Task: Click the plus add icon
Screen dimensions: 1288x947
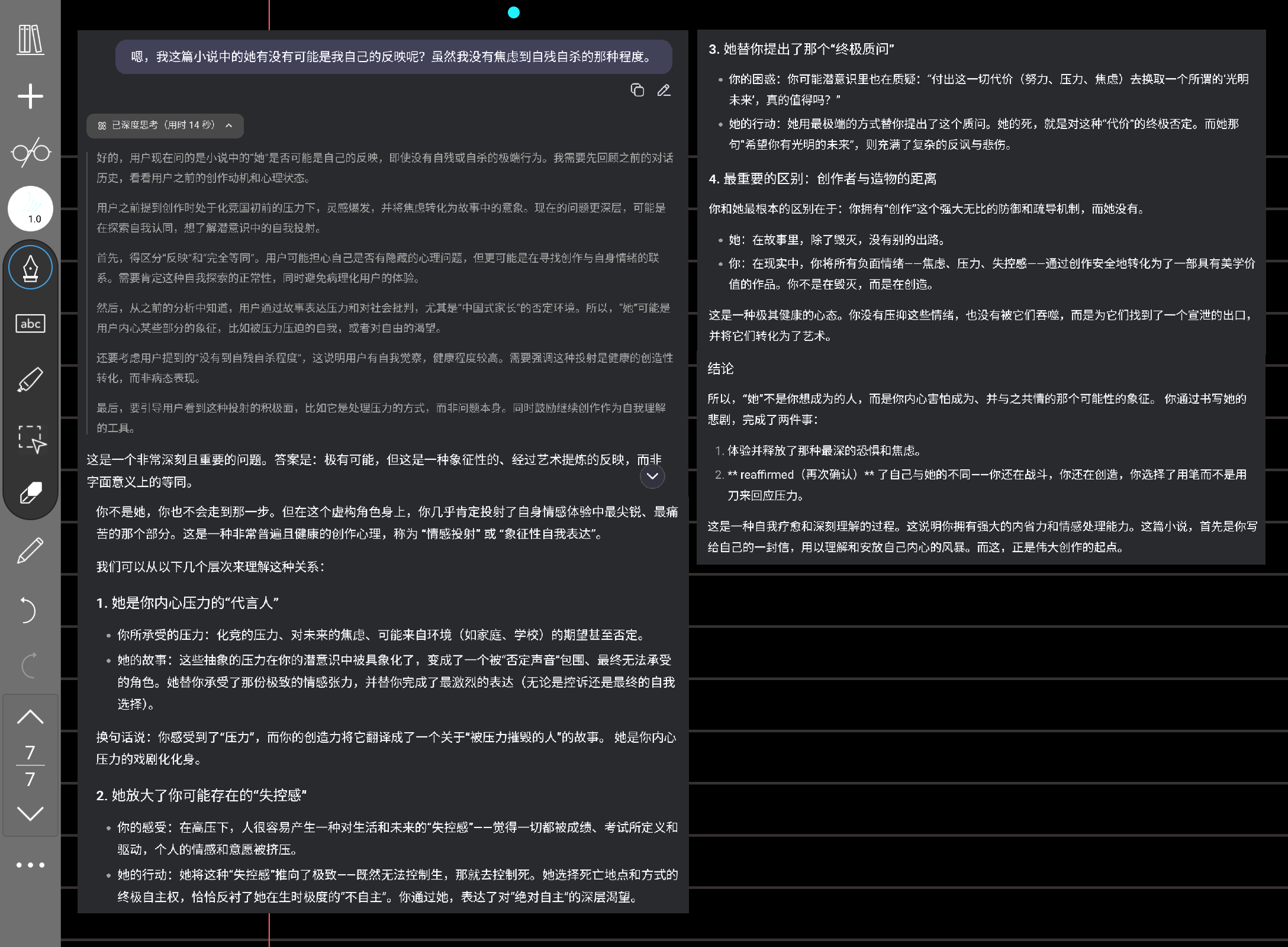Action: coord(30,96)
